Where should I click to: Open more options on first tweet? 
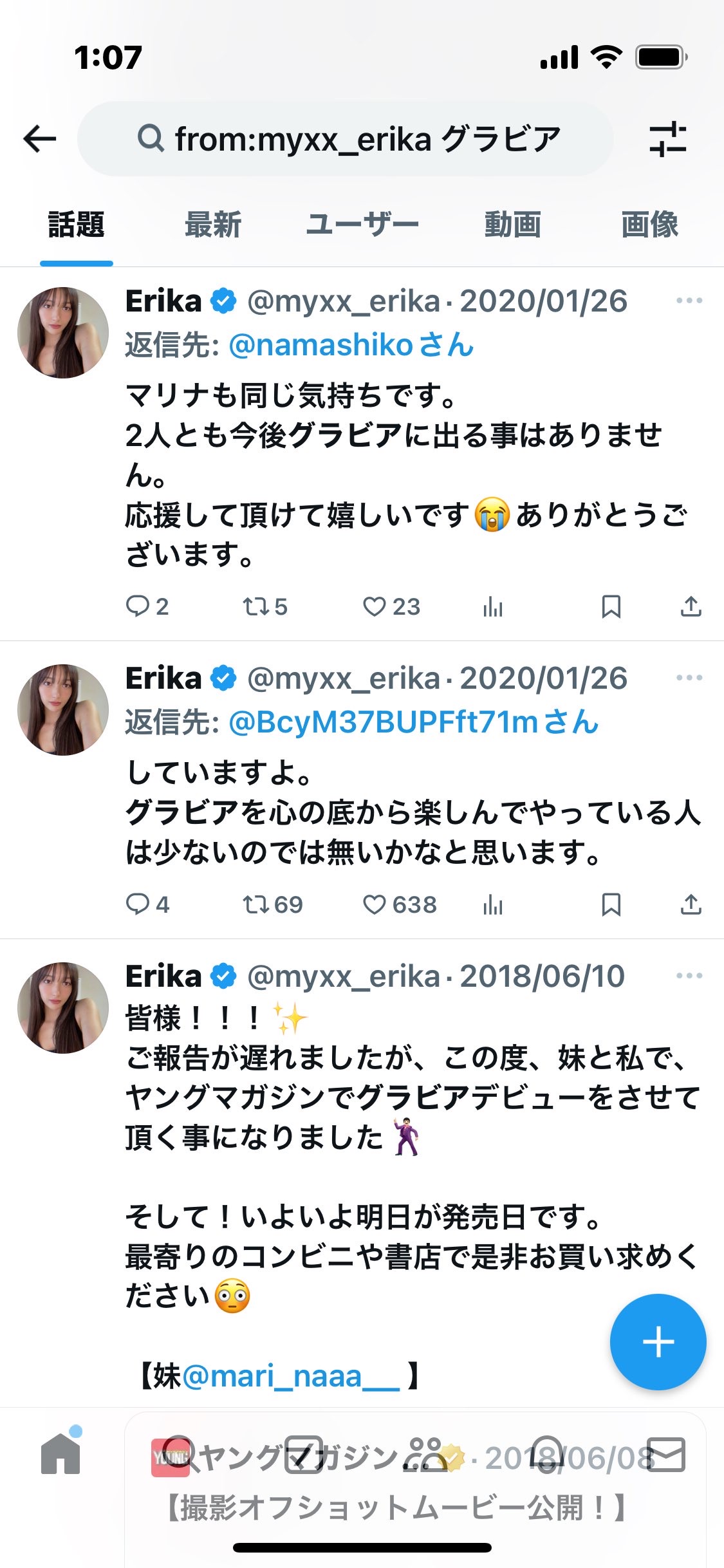point(689,301)
